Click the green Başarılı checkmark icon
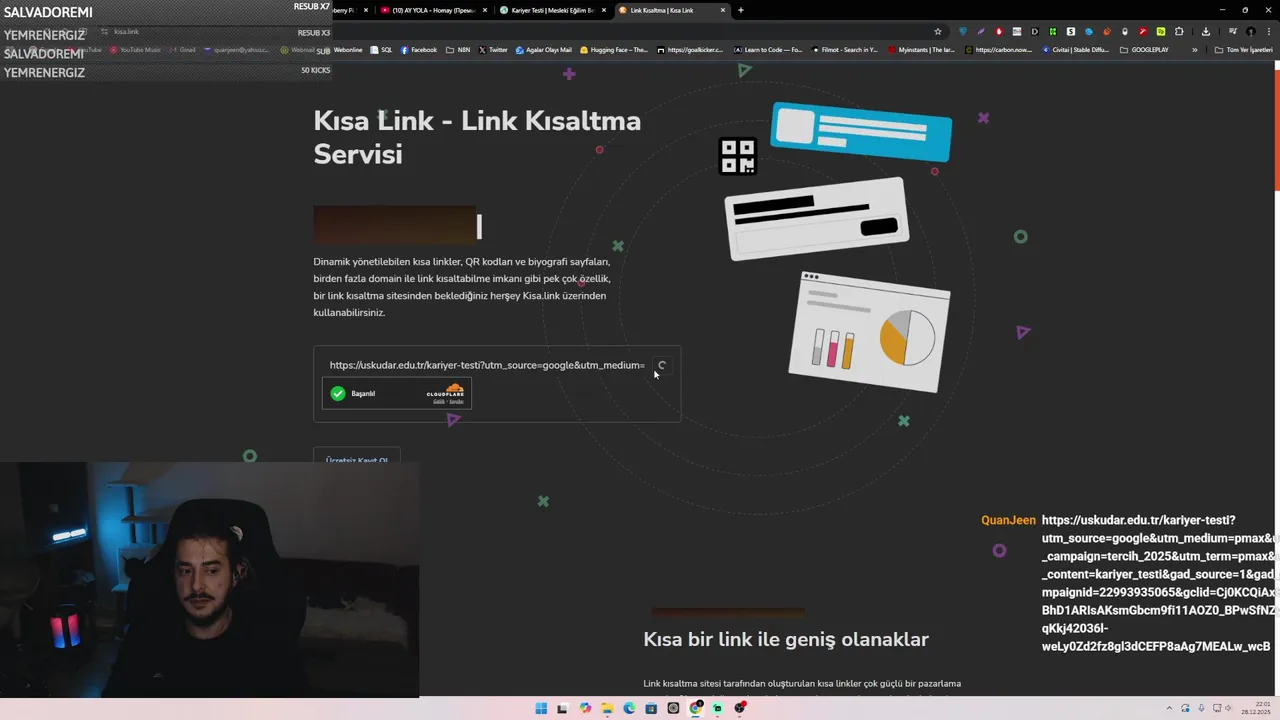 338,393
